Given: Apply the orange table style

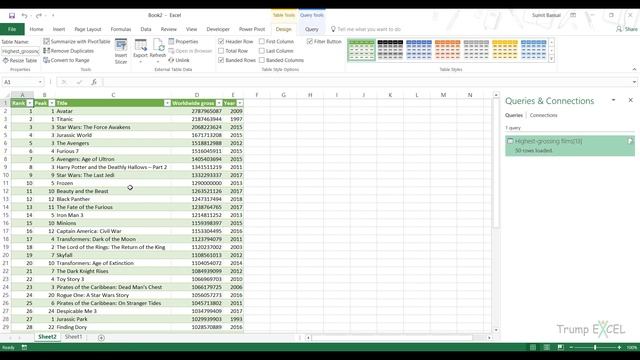Looking at the screenshot, I should [x=447, y=50].
